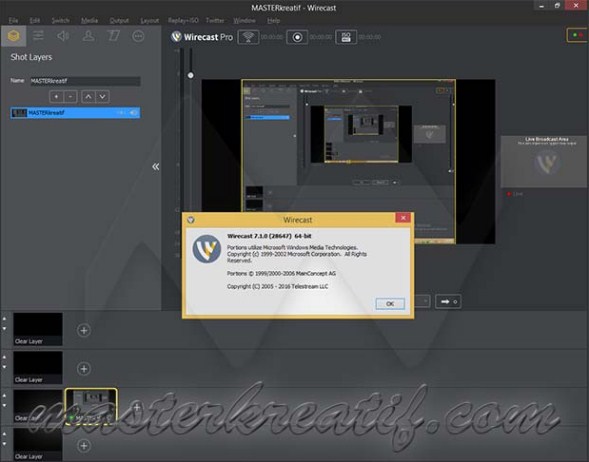This screenshot has height=462, width=589.
Task: Open the File menu
Action: pyautogui.click(x=13, y=20)
